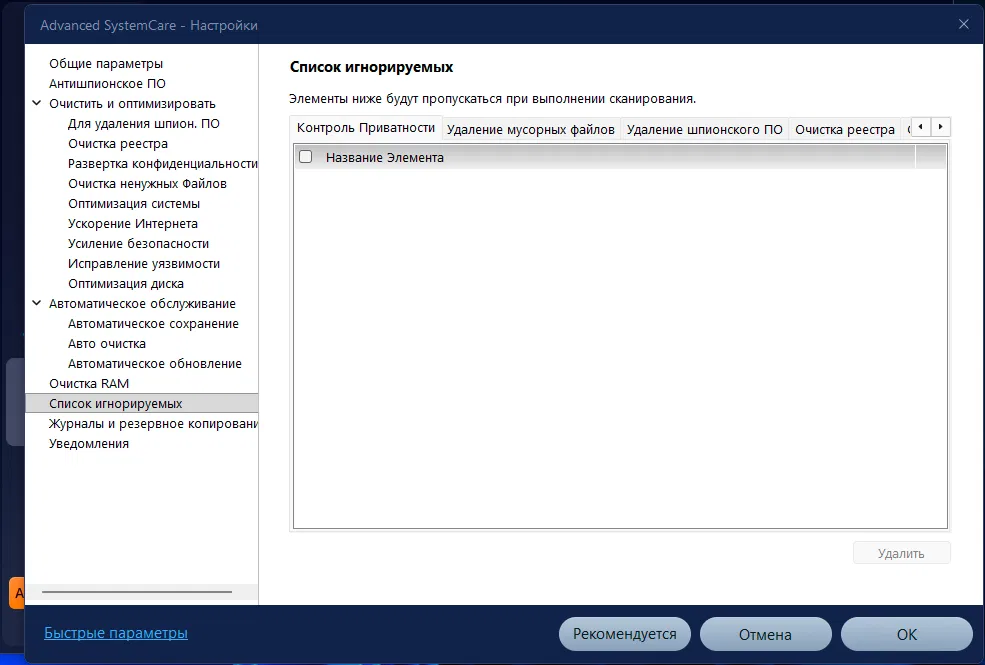
Task: Select Уведомления in the sidebar
Action: (x=89, y=444)
